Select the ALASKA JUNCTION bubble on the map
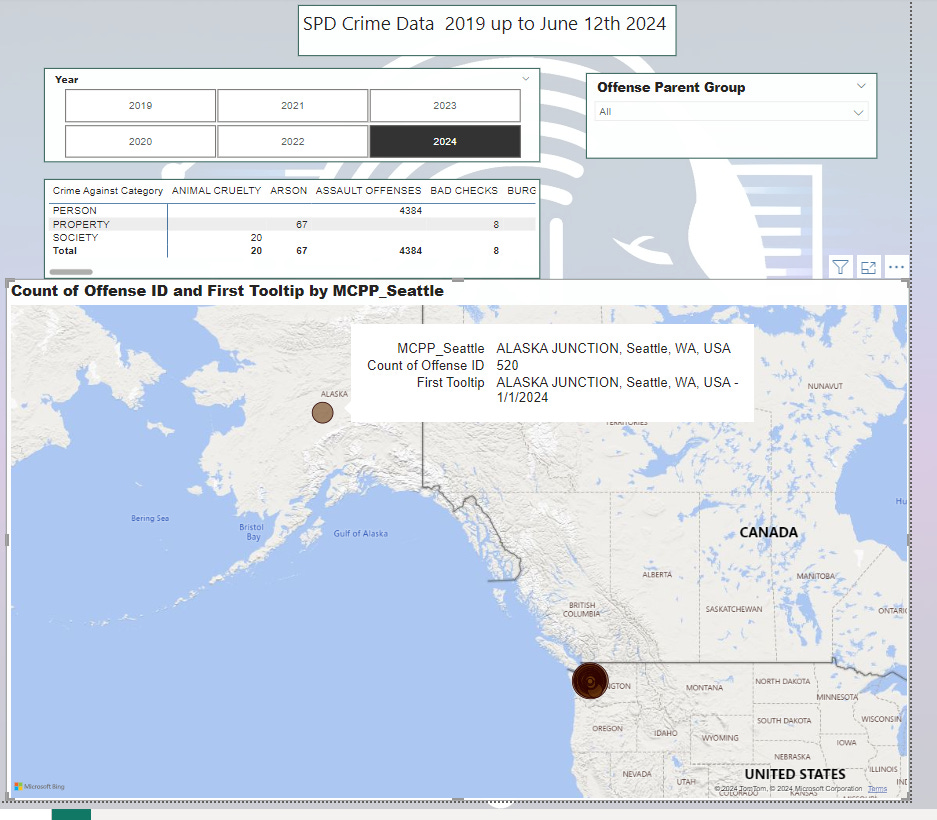The width and height of the screenshot is (937, 820). pos(589,680)
